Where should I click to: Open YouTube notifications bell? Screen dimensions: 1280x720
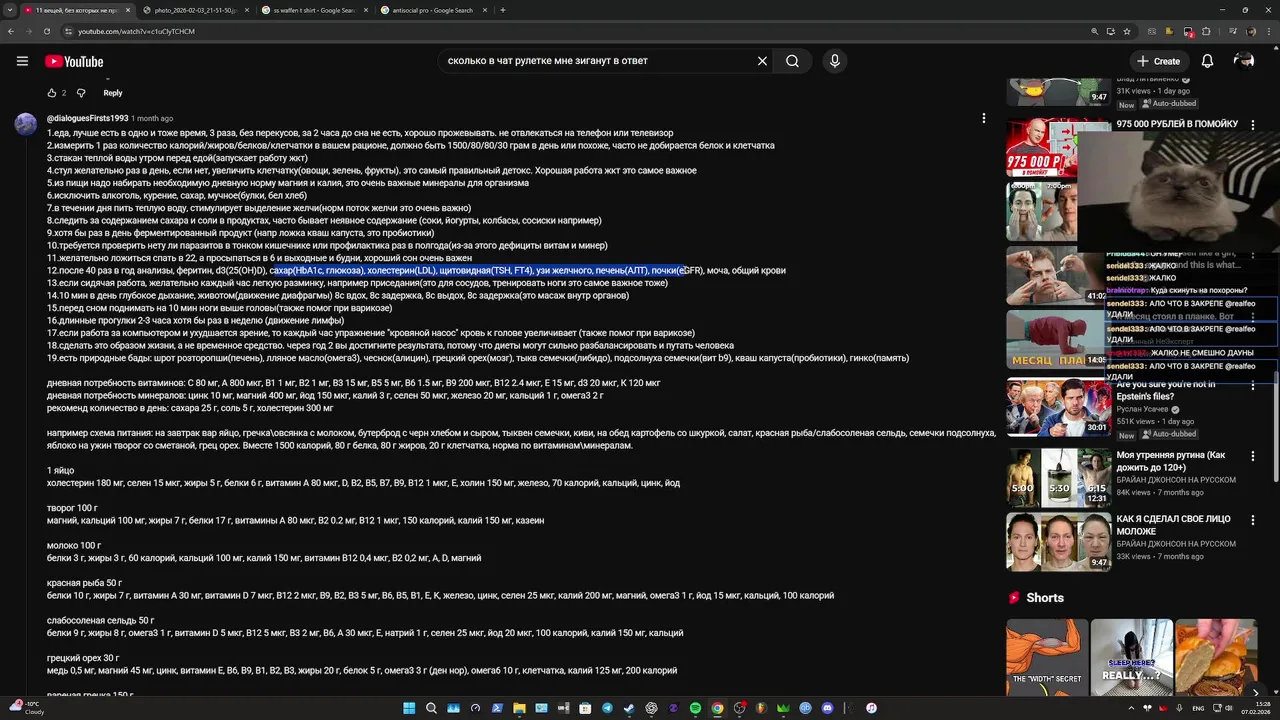coord(1207,61)
